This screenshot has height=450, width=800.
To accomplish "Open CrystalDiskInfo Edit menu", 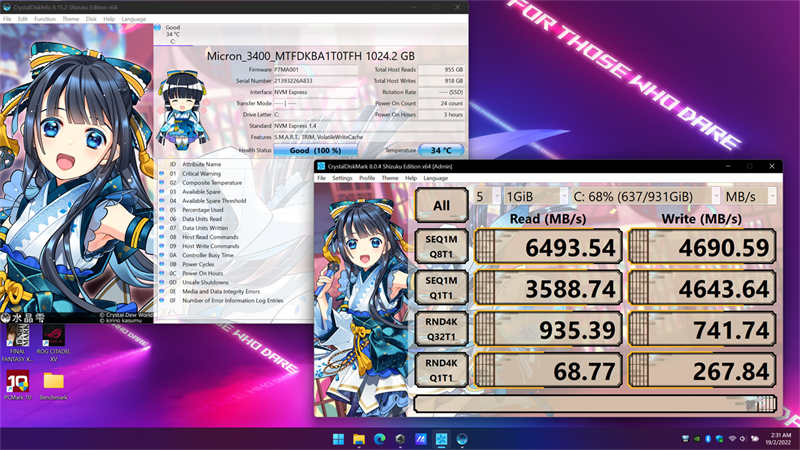I will (x=22, y=19).
